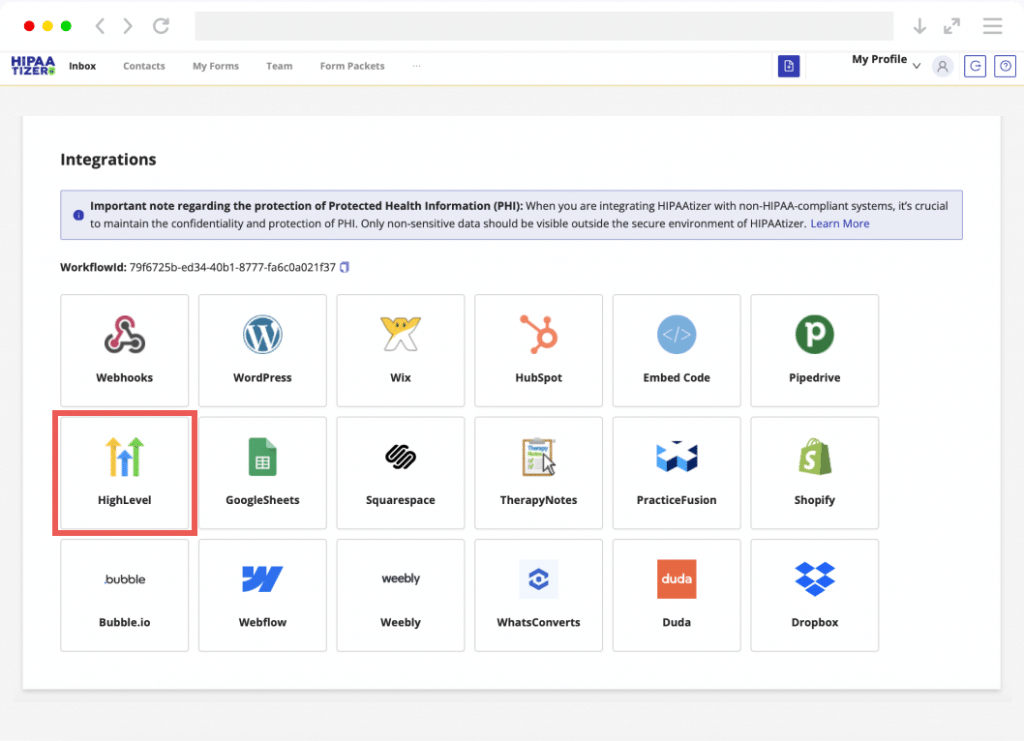1024x741 pixels.
Task: Open the Form Packets section
Action: pyautogui.click(x=351, y=66)
